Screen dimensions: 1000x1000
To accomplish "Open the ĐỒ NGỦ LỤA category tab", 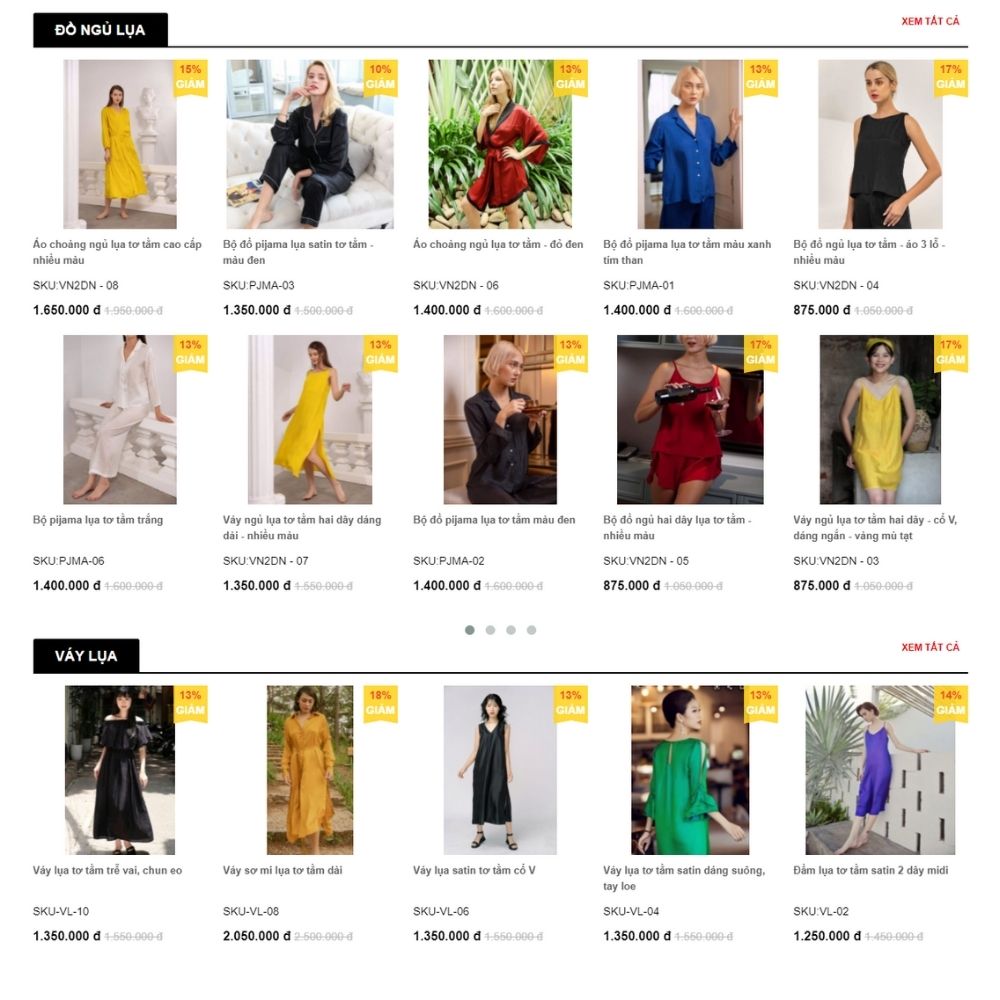I will tap(100, 30).
